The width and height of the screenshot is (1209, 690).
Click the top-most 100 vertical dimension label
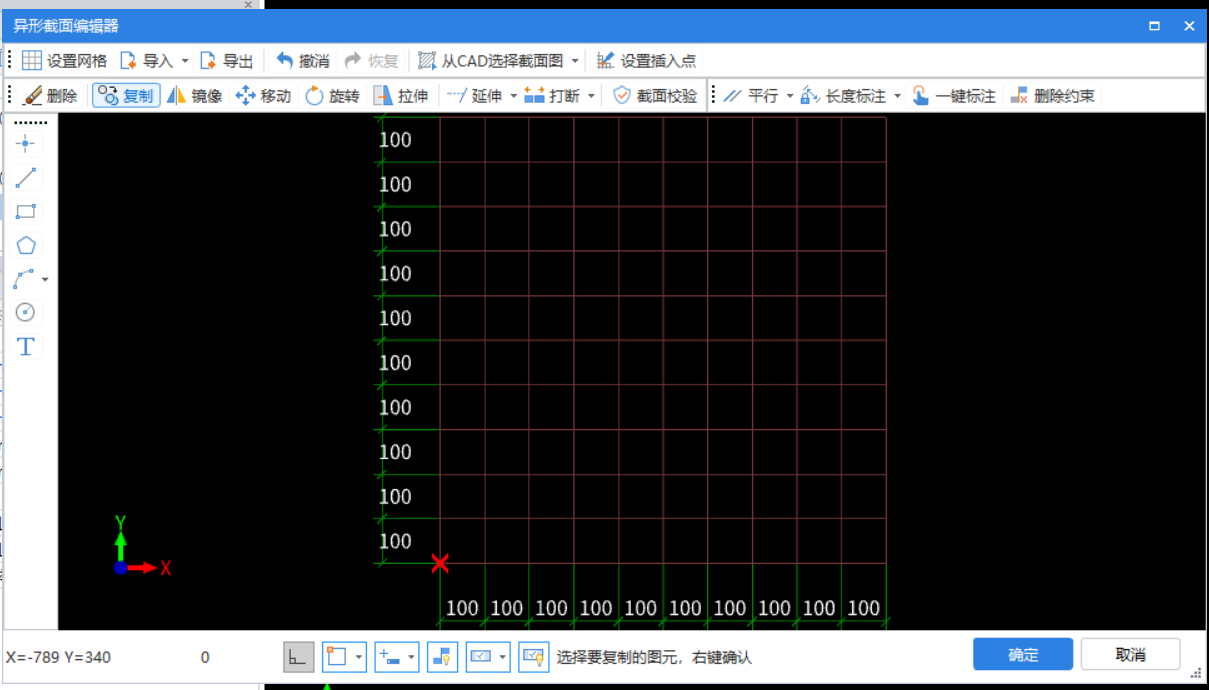(x=396, y=140)
